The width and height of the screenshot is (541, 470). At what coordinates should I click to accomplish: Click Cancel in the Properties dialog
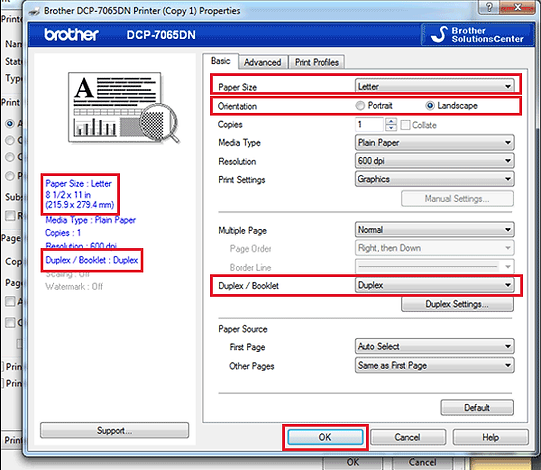pos(407,437)
